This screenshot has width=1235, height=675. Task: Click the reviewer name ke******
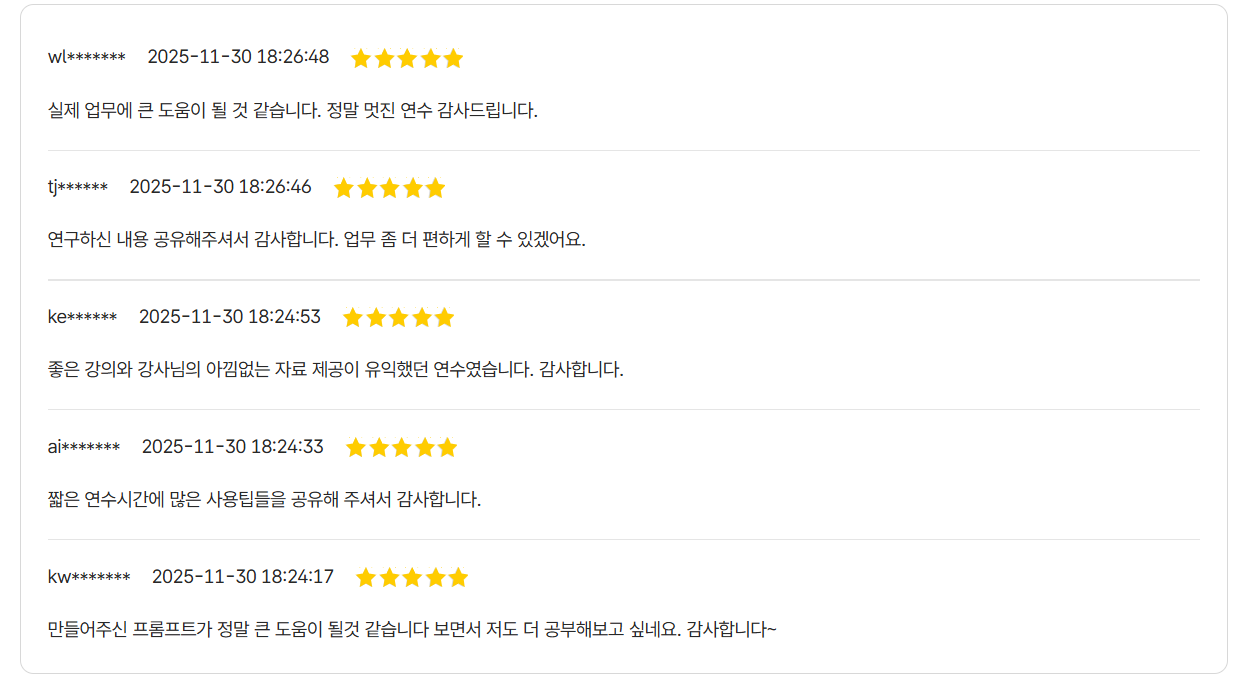[x=82, y=317]
